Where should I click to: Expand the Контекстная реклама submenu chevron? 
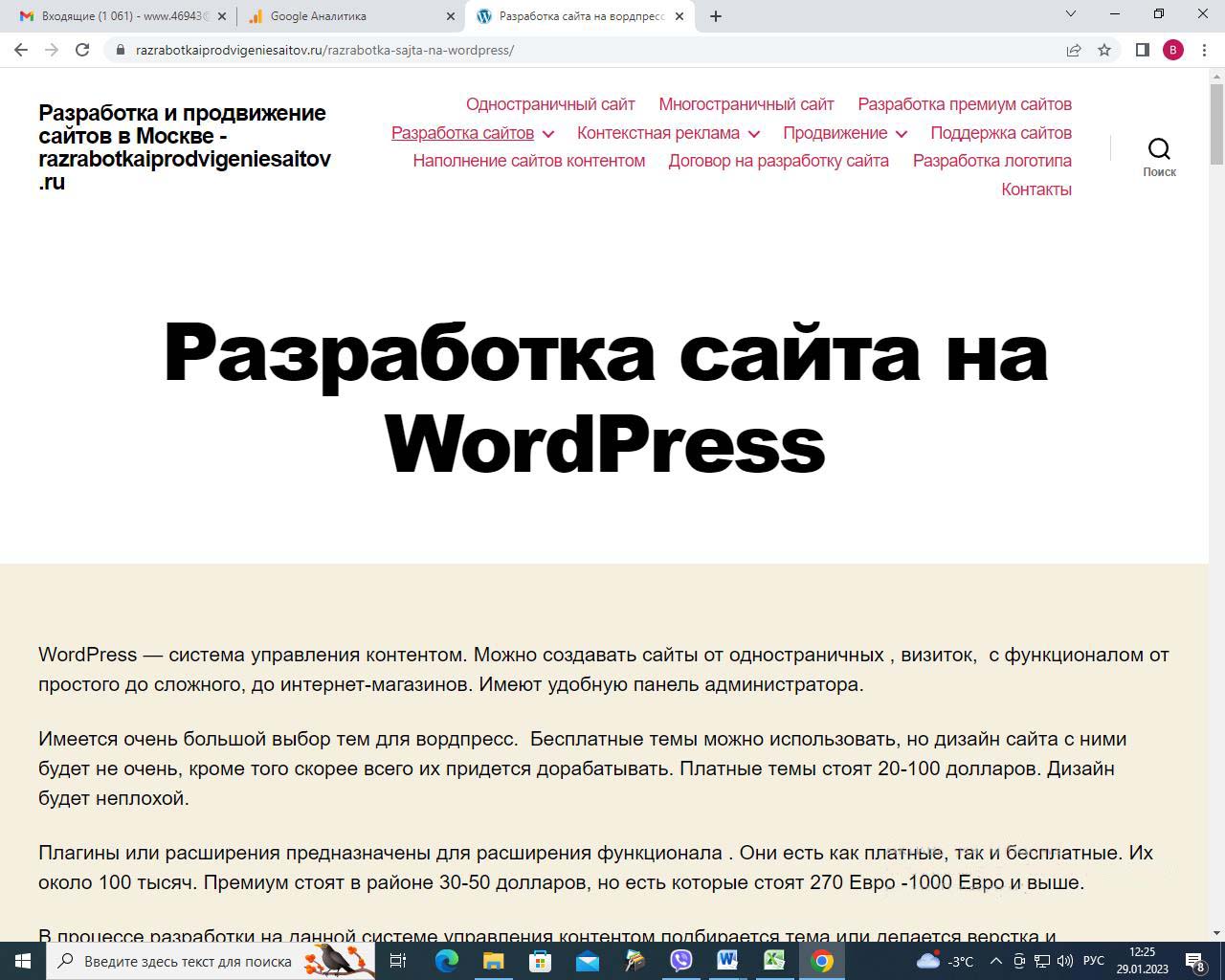(753, 134)
